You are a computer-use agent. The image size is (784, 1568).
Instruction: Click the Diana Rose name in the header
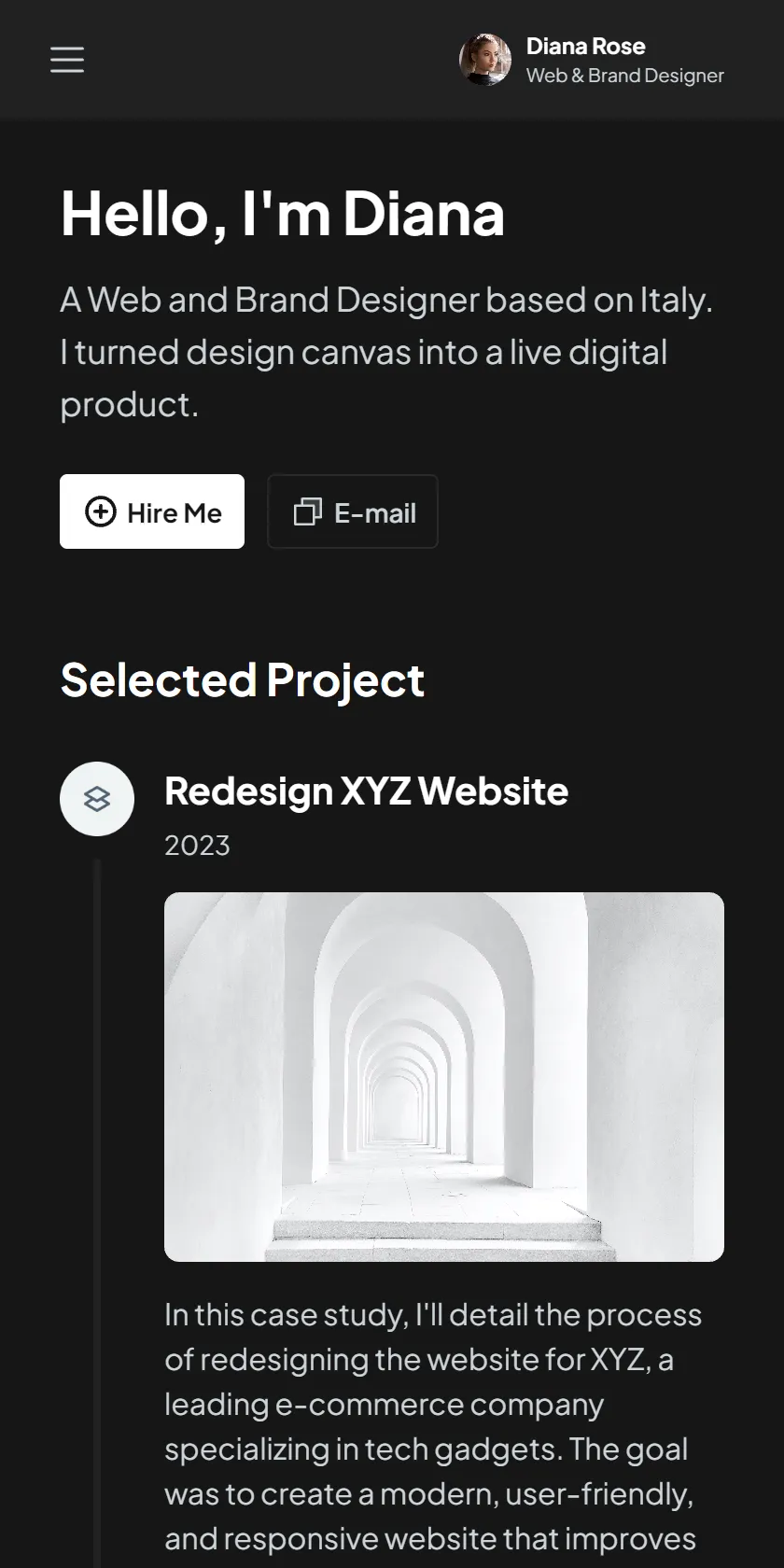click(585, 47)
